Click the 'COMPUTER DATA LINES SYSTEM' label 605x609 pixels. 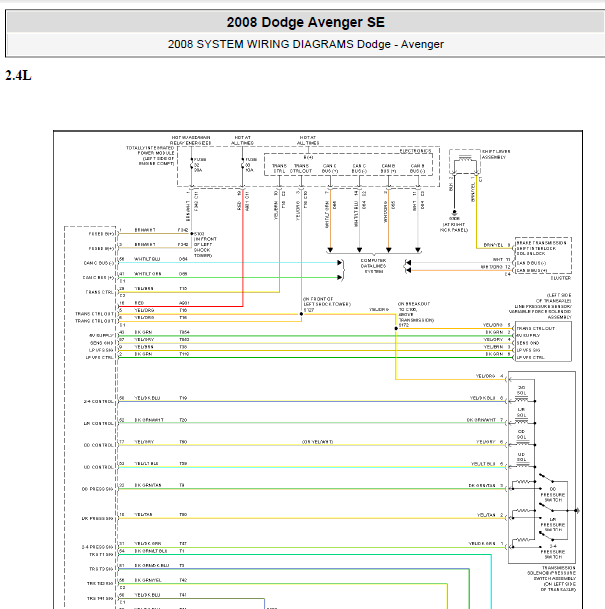(x=373, y=266)
